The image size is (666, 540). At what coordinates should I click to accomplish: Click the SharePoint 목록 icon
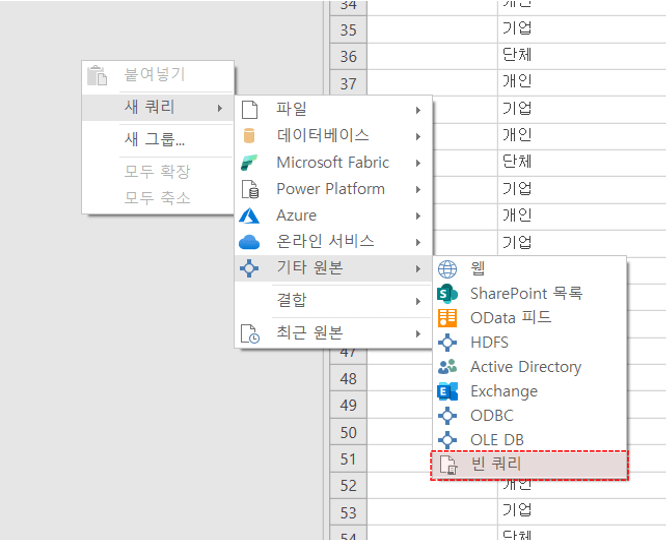[x=448, y=294]
